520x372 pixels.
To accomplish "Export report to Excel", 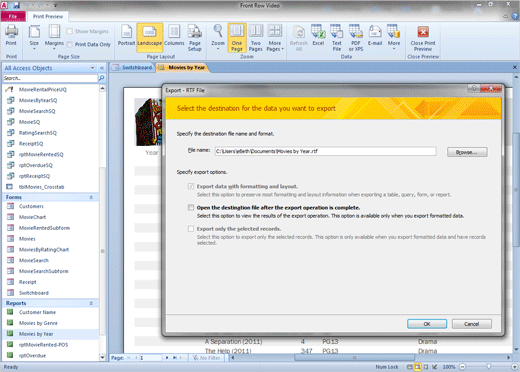I will coord(318,36).
